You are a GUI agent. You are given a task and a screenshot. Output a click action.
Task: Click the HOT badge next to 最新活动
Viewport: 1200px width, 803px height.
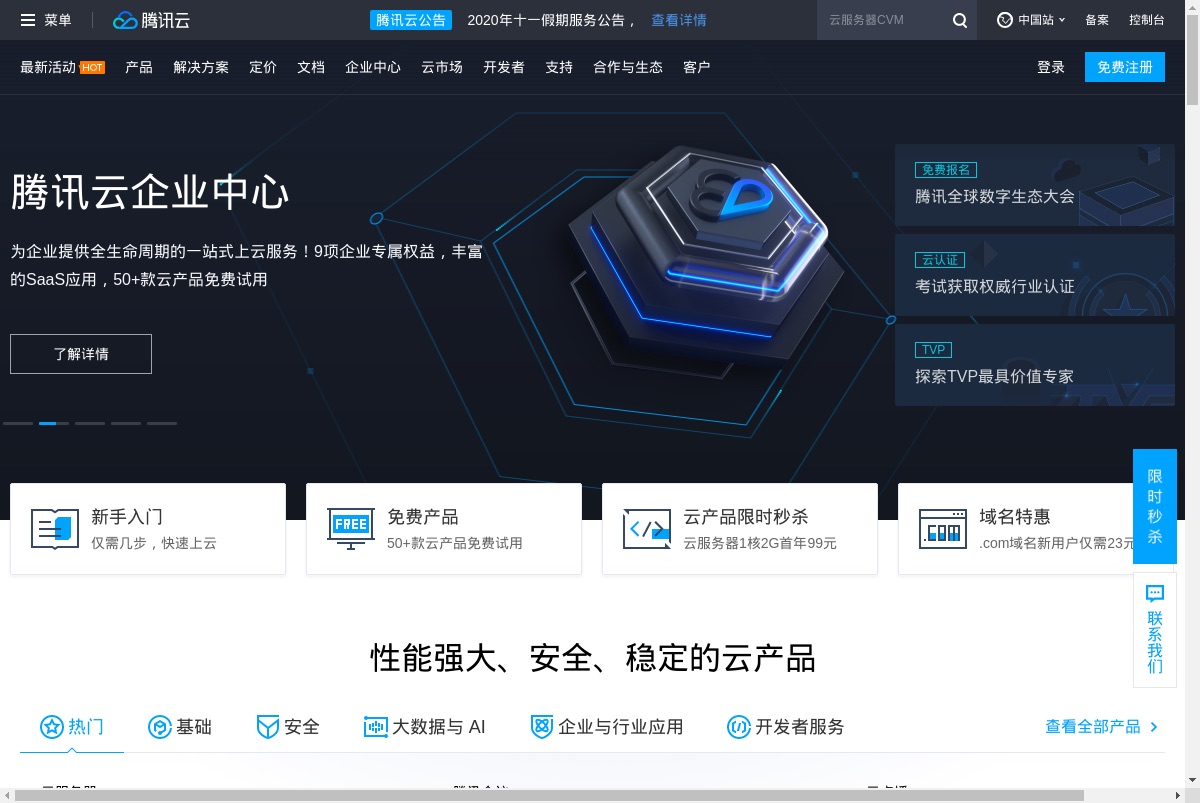92,68
